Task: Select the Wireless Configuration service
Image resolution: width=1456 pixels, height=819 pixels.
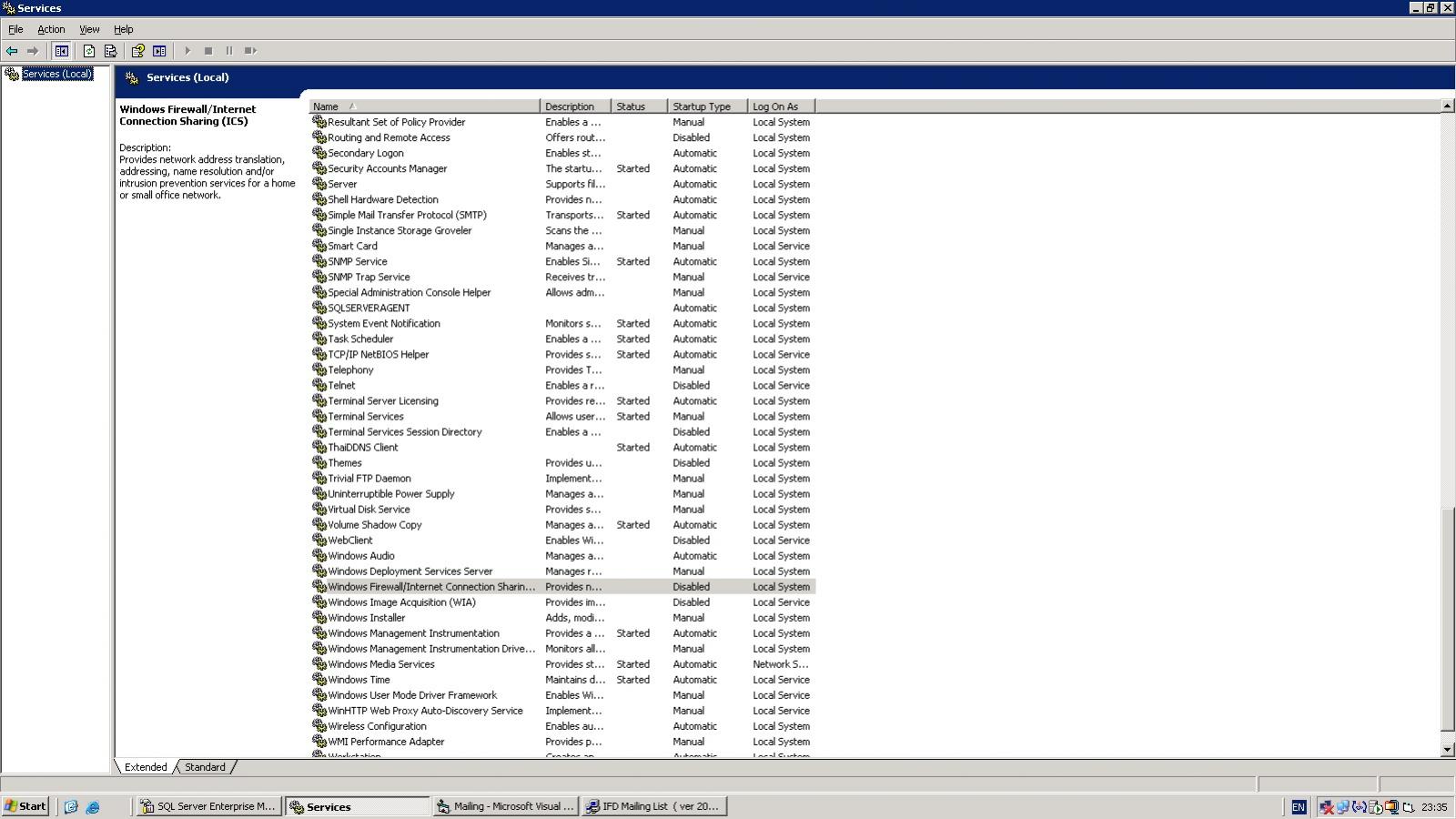Action: 562,725
